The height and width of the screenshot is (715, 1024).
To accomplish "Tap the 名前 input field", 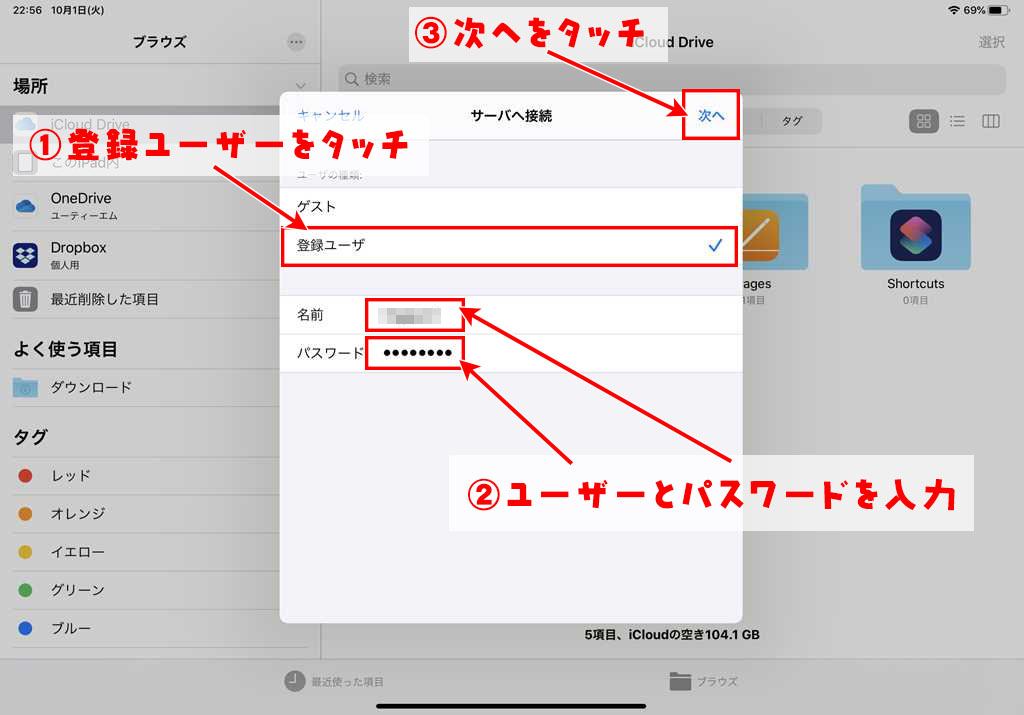I will [x=511, y=315].
